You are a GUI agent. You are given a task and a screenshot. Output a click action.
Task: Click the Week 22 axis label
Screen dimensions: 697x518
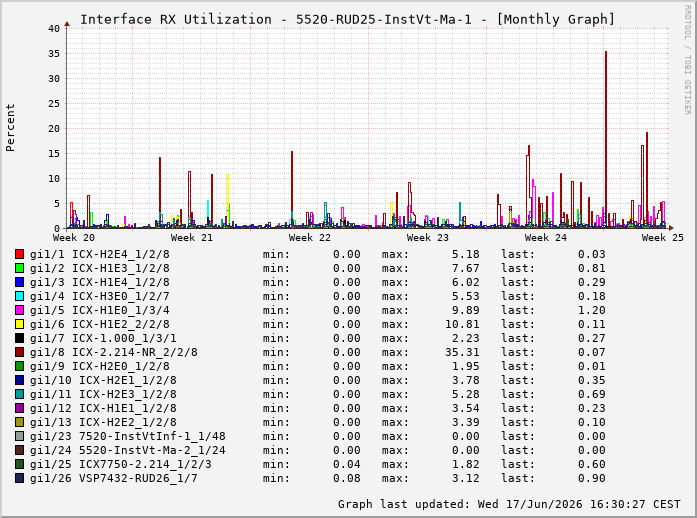coord(310,238)
